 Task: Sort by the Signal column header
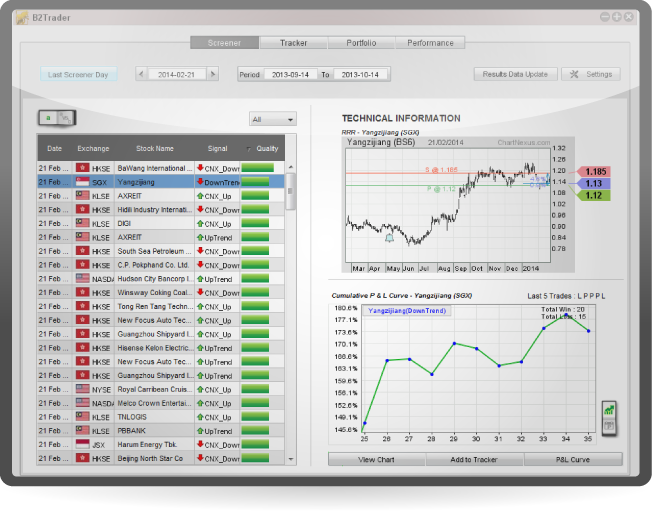coord(217,148)
